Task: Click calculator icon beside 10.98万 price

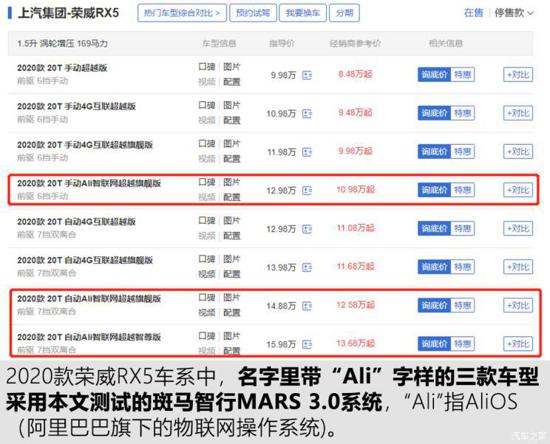Action: click(x=307, y=114)
